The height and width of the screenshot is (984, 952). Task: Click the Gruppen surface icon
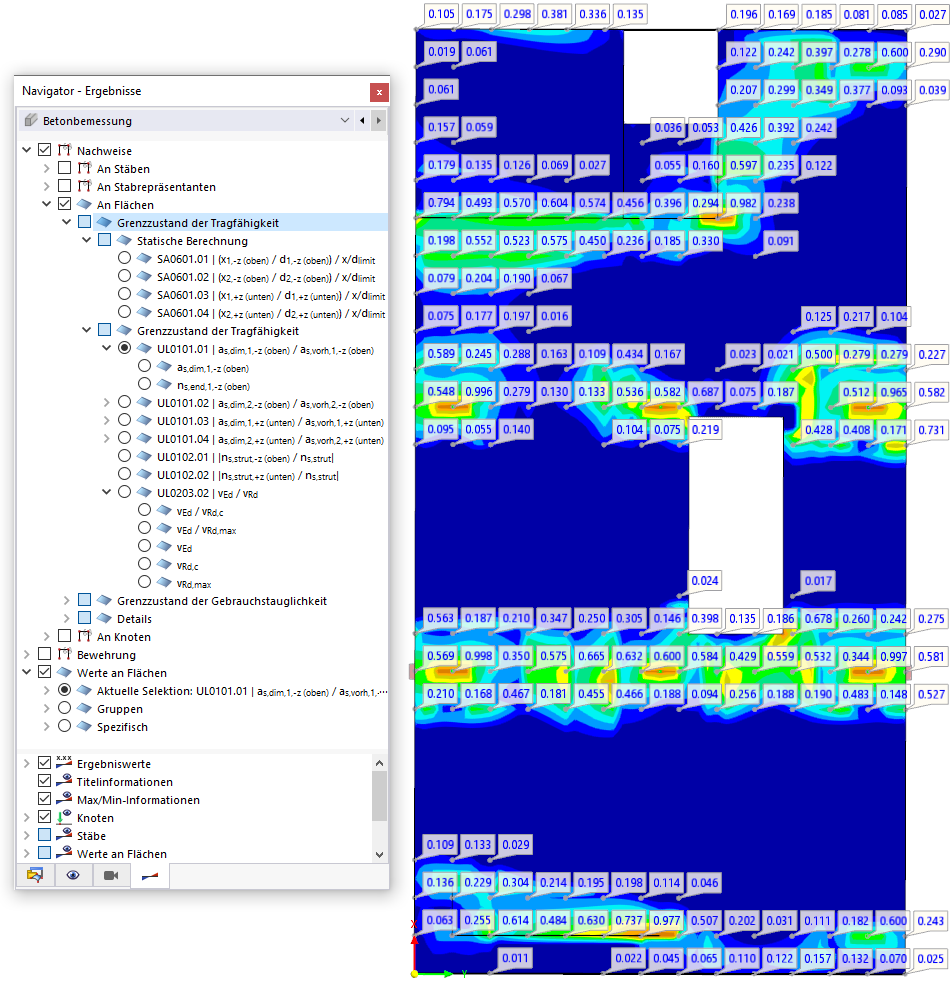tap(84, 709)
